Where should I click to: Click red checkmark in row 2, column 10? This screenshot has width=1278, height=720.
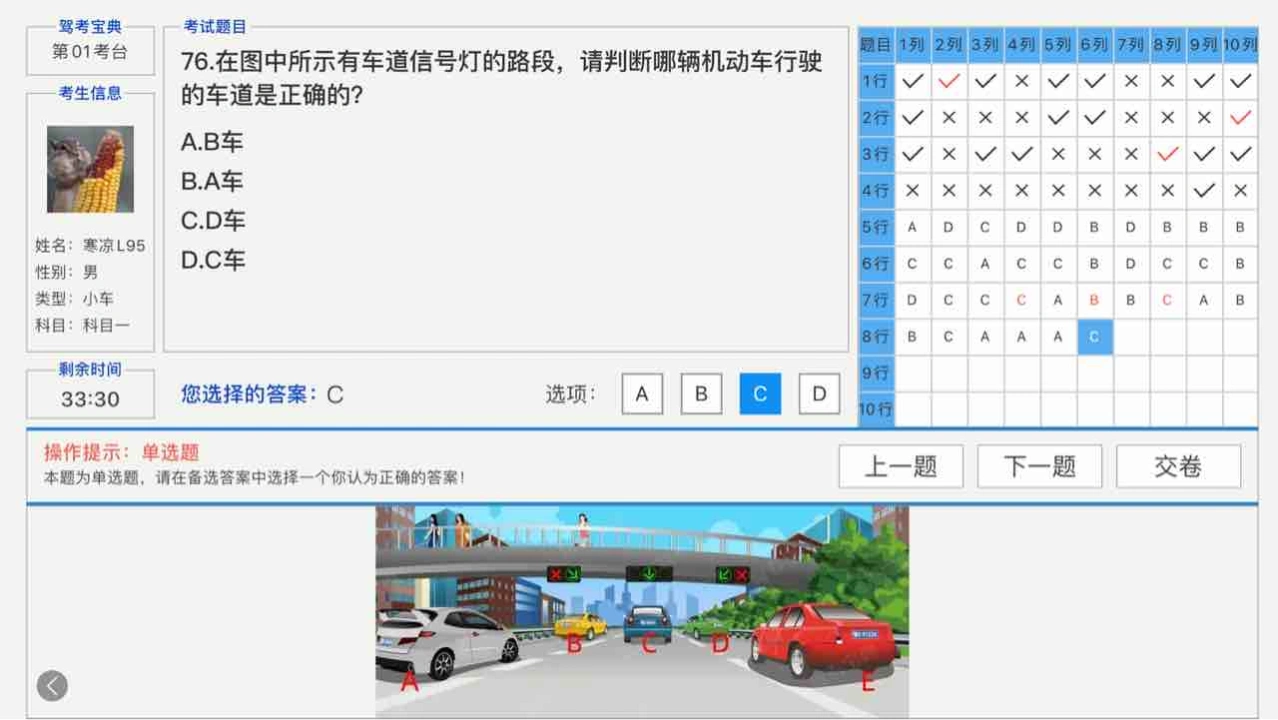tap(1240, 118)
